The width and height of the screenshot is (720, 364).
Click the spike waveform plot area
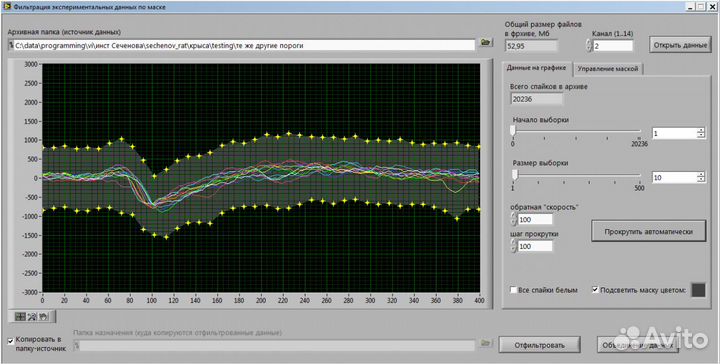261,178
